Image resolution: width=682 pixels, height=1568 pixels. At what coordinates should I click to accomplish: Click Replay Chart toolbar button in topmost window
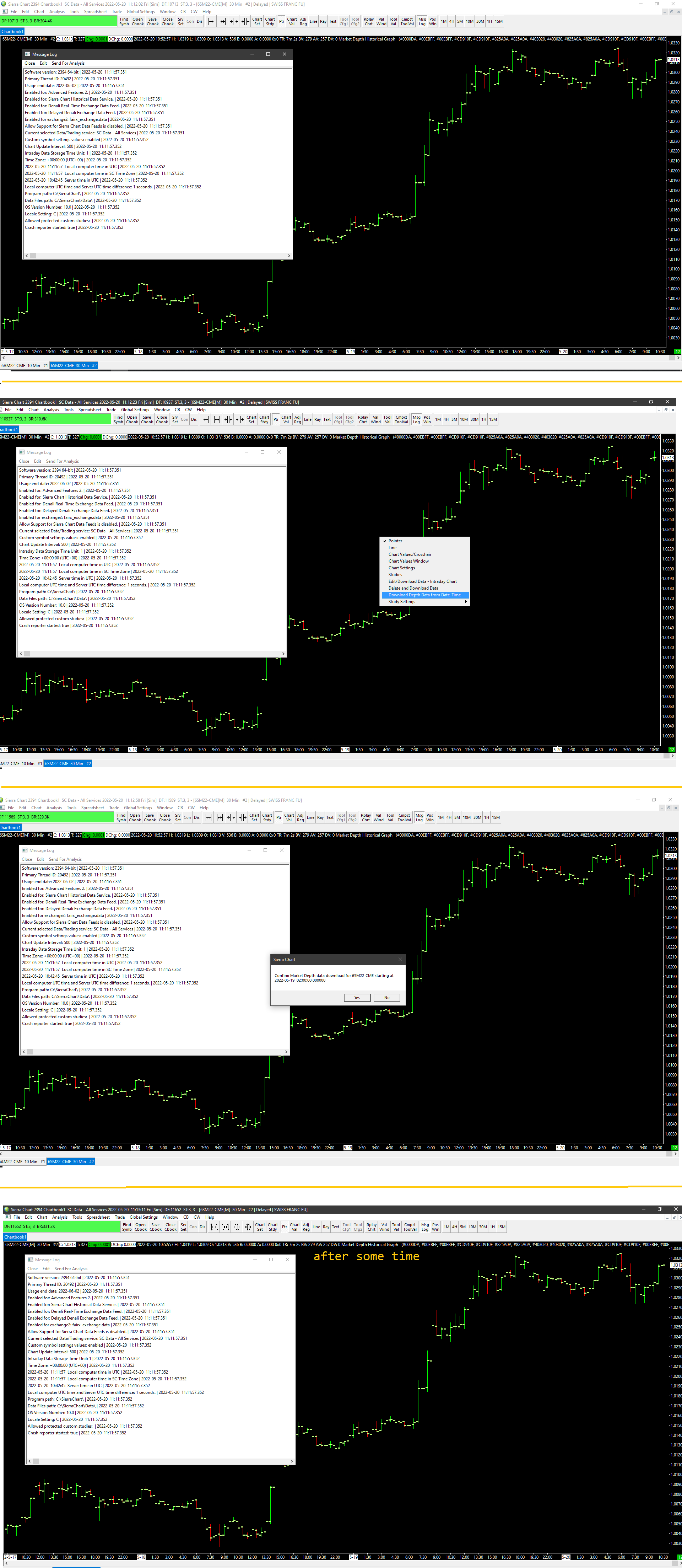coord(369,21)
